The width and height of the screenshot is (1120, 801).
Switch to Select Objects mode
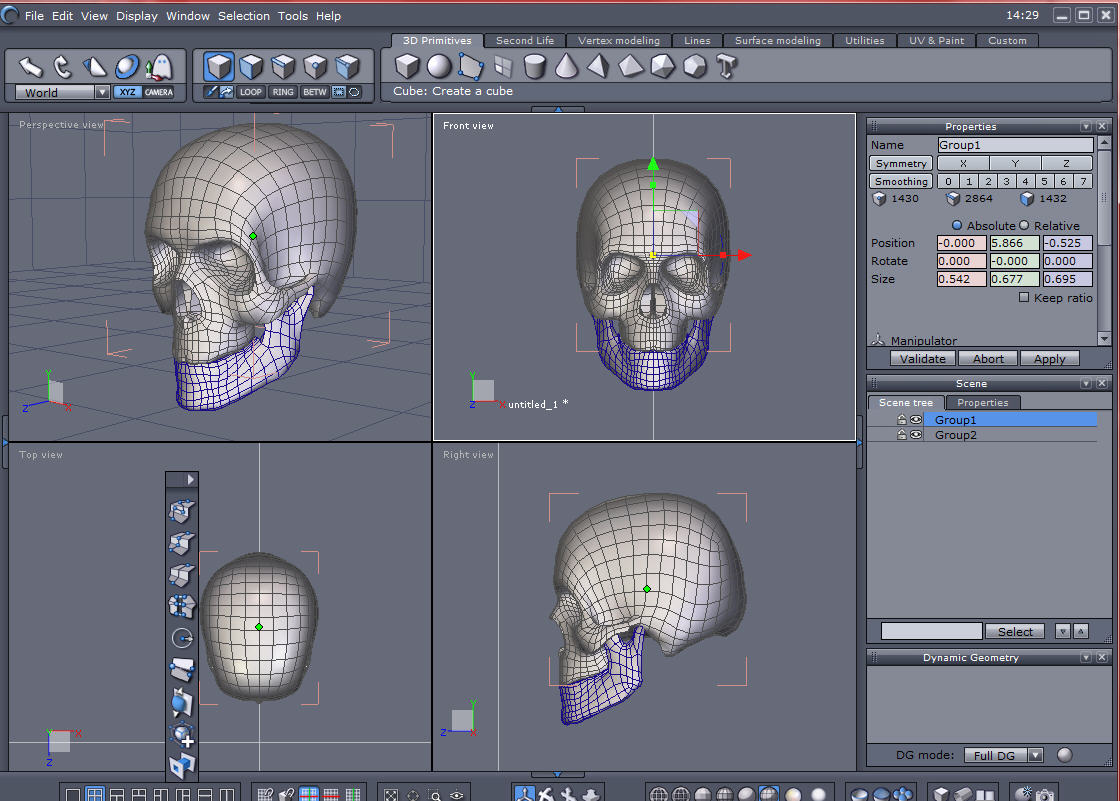[x=219, y=66]
